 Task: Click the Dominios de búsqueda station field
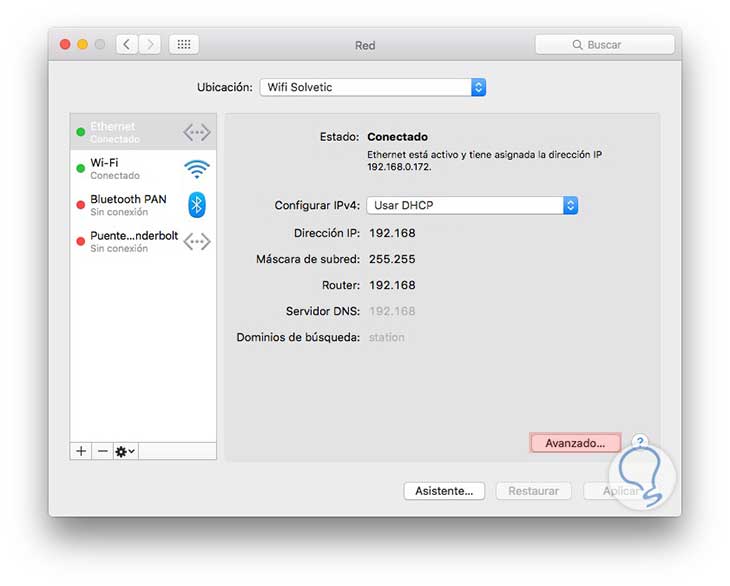tap(386, 337)
